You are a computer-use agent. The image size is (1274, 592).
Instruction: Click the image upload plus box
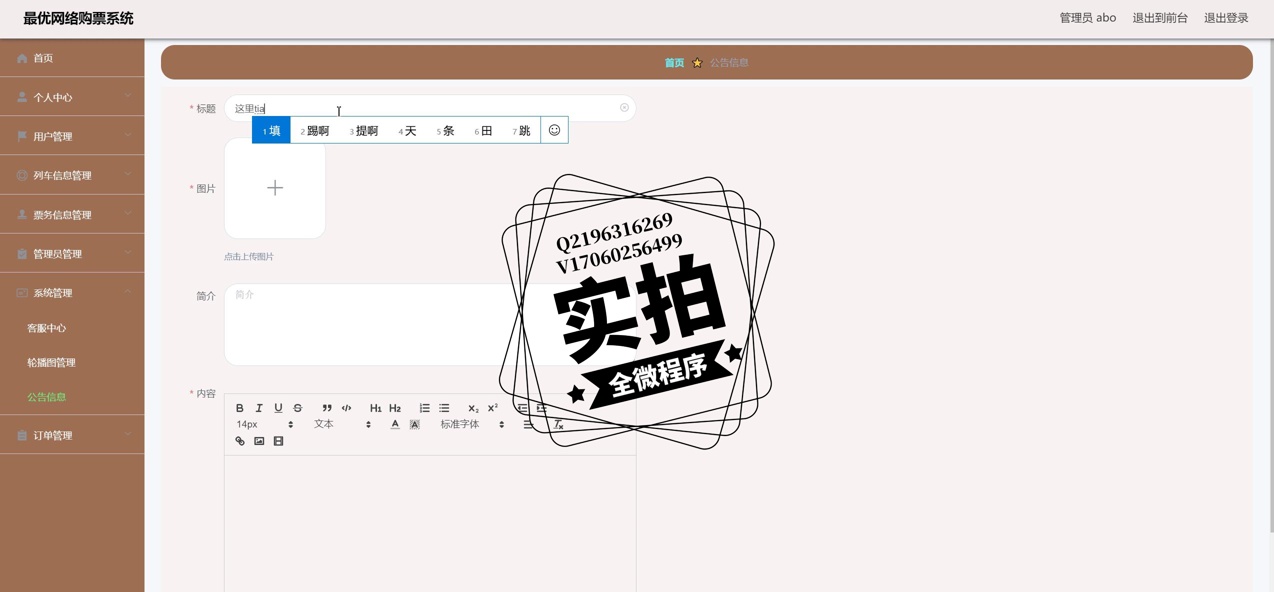tap(275, 188)
